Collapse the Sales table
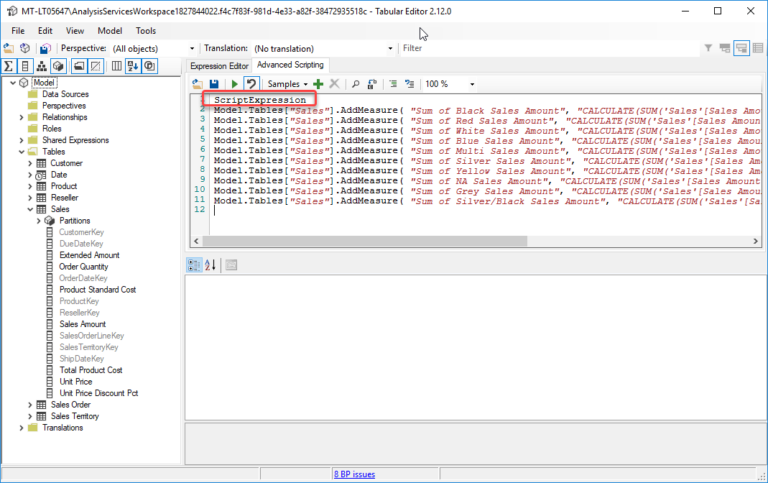Viewport: 768px width, 483px height. [x=30, y=209]
